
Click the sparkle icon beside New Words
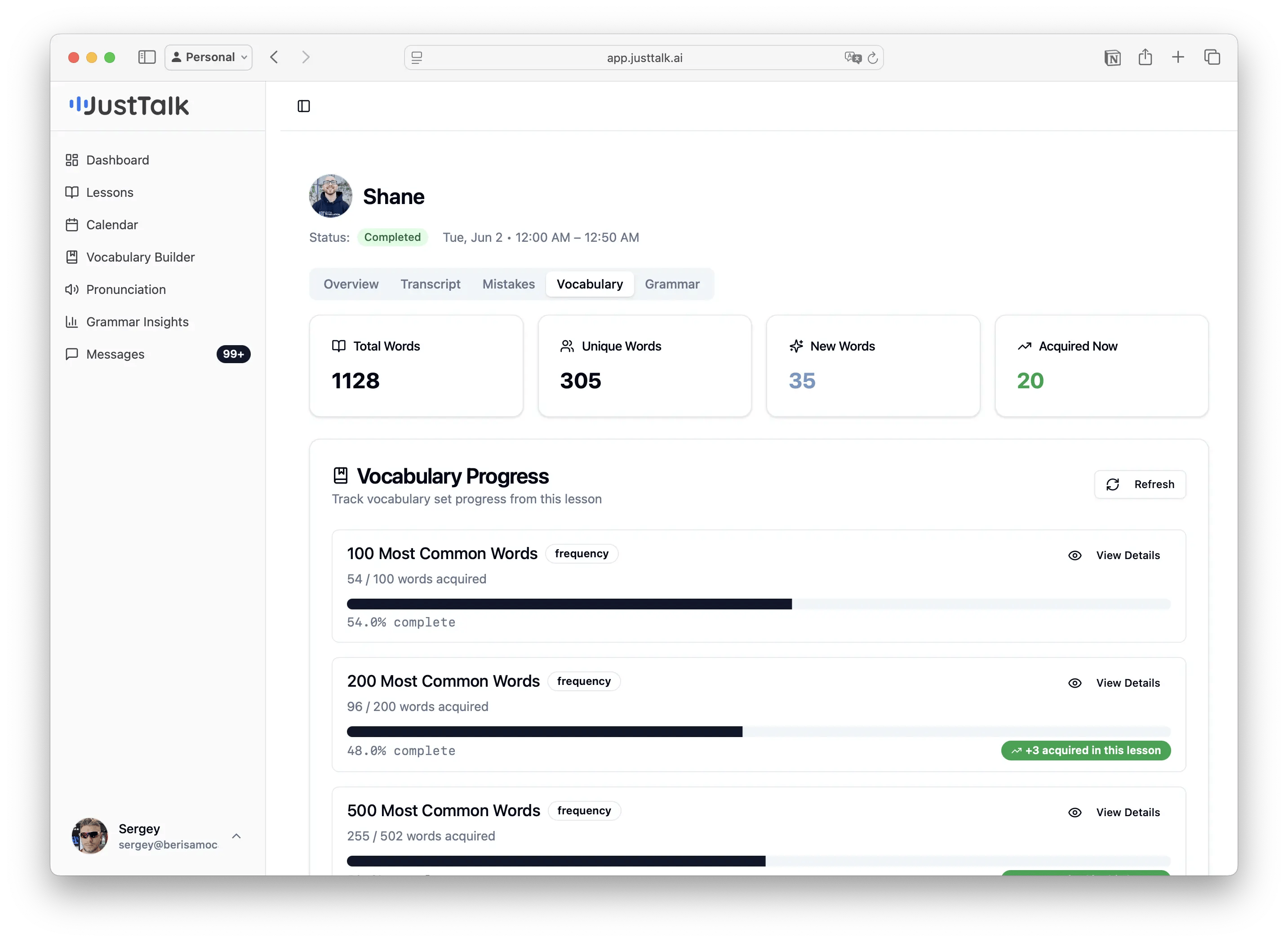pyautogui.click(x=796, y=346)
